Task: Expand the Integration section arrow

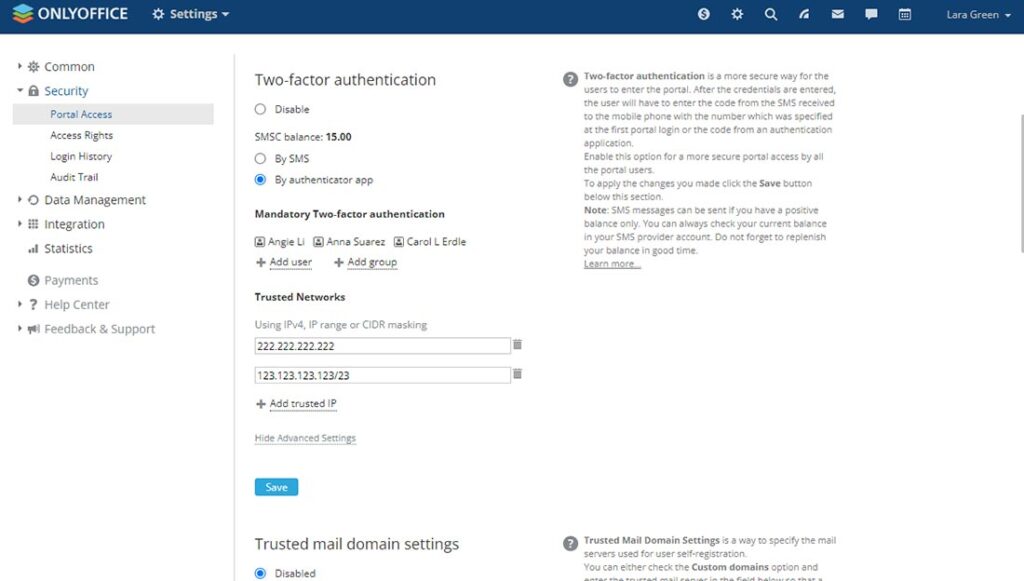Action: click(20, 223)
